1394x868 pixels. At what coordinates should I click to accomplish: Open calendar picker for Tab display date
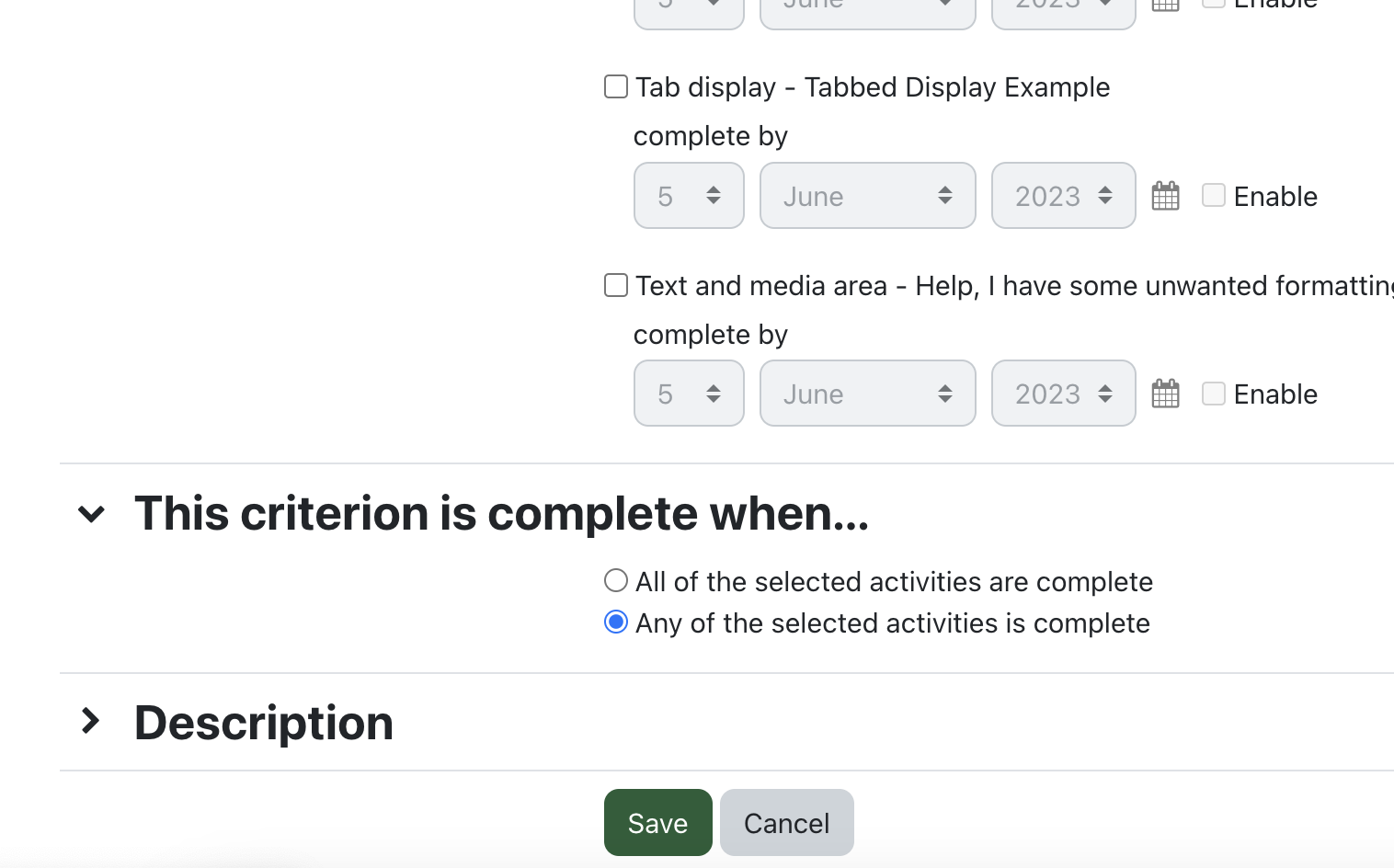point(1165,196)
